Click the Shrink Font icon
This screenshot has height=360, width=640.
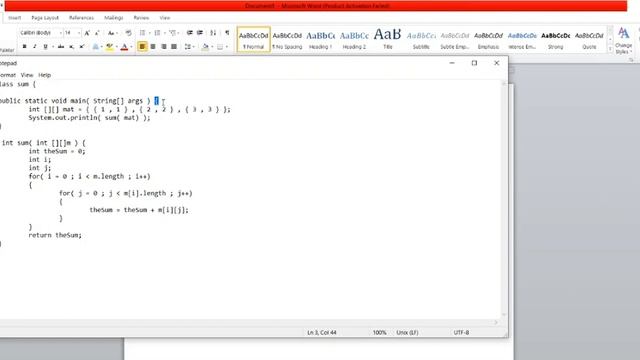(x=97, y=33)
